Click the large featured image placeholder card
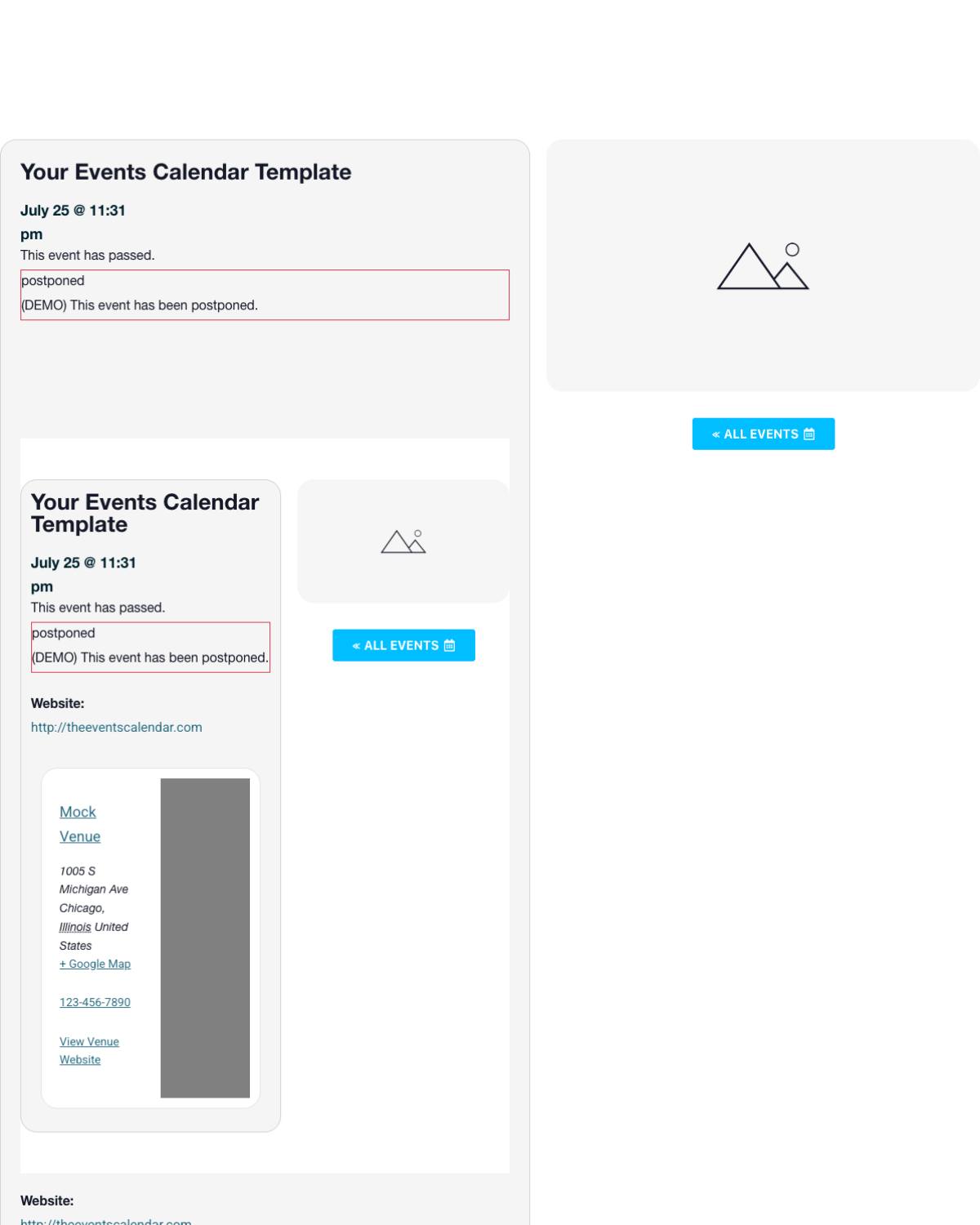 pyautogui.click(x=763, y=265)
